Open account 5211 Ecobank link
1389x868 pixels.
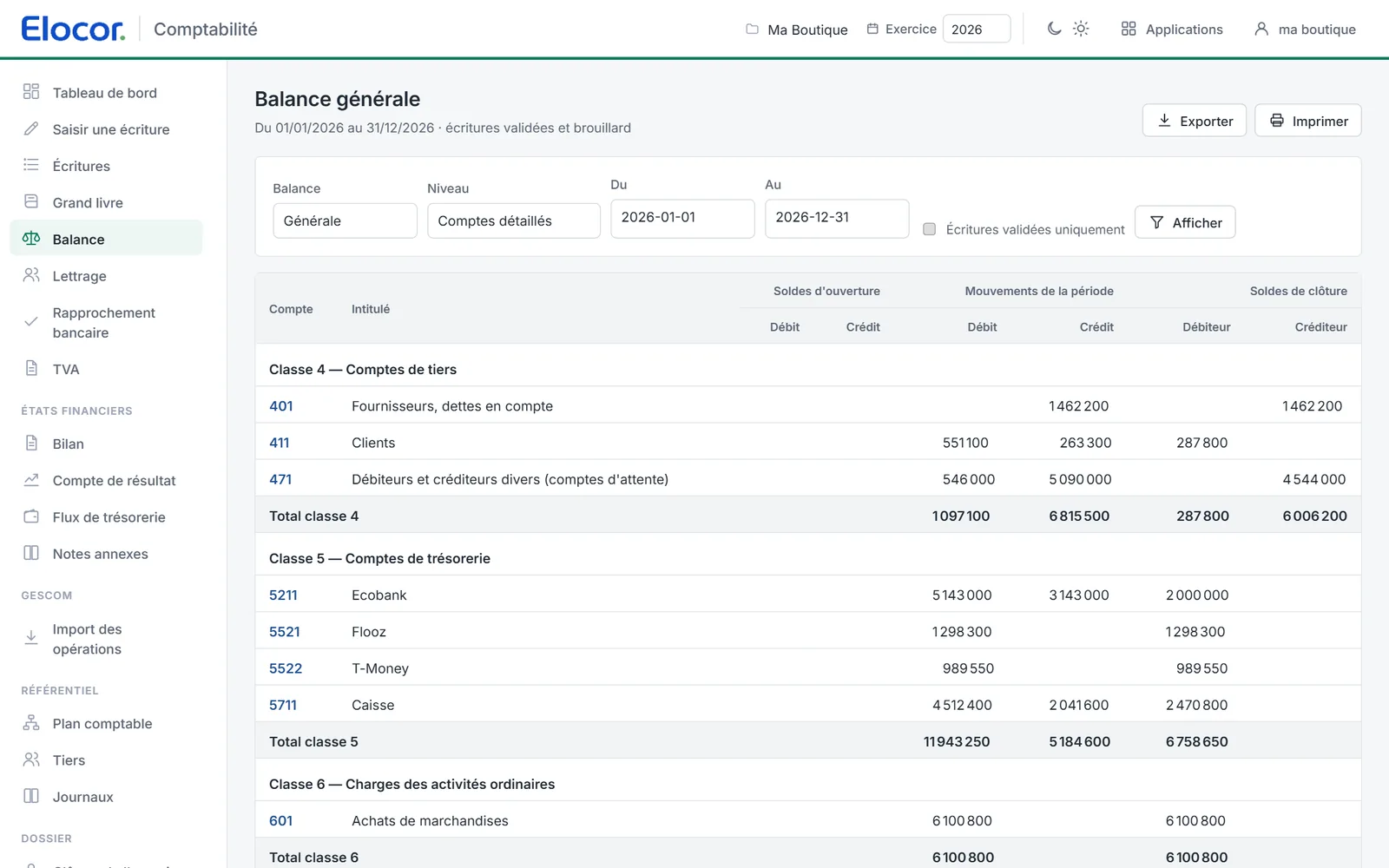(283, 595)
